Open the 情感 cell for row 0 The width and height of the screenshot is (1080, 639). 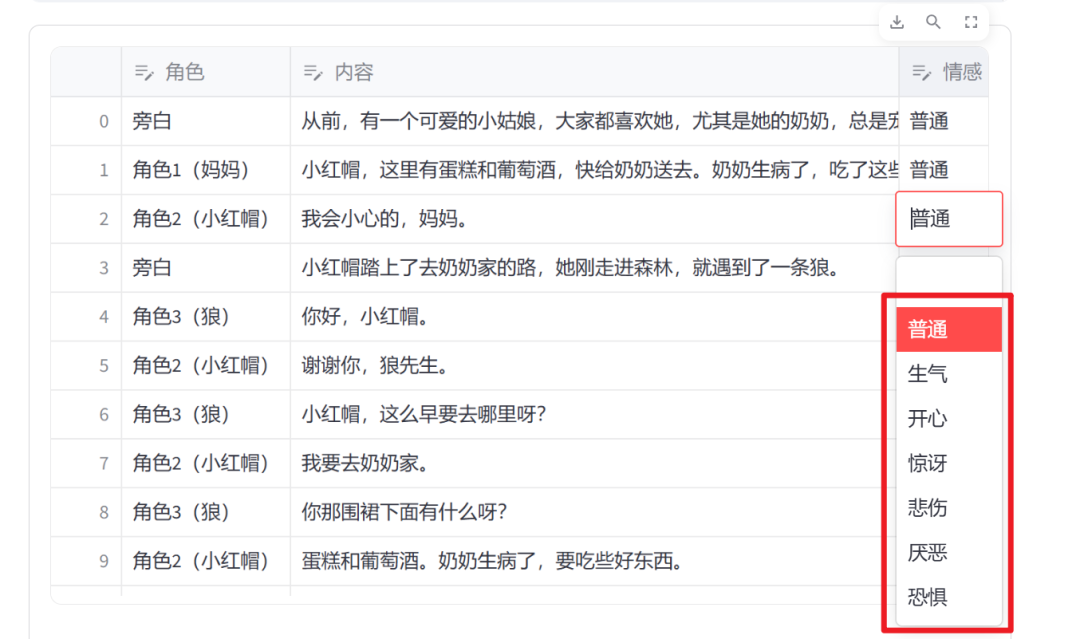[x=942, y=121]
